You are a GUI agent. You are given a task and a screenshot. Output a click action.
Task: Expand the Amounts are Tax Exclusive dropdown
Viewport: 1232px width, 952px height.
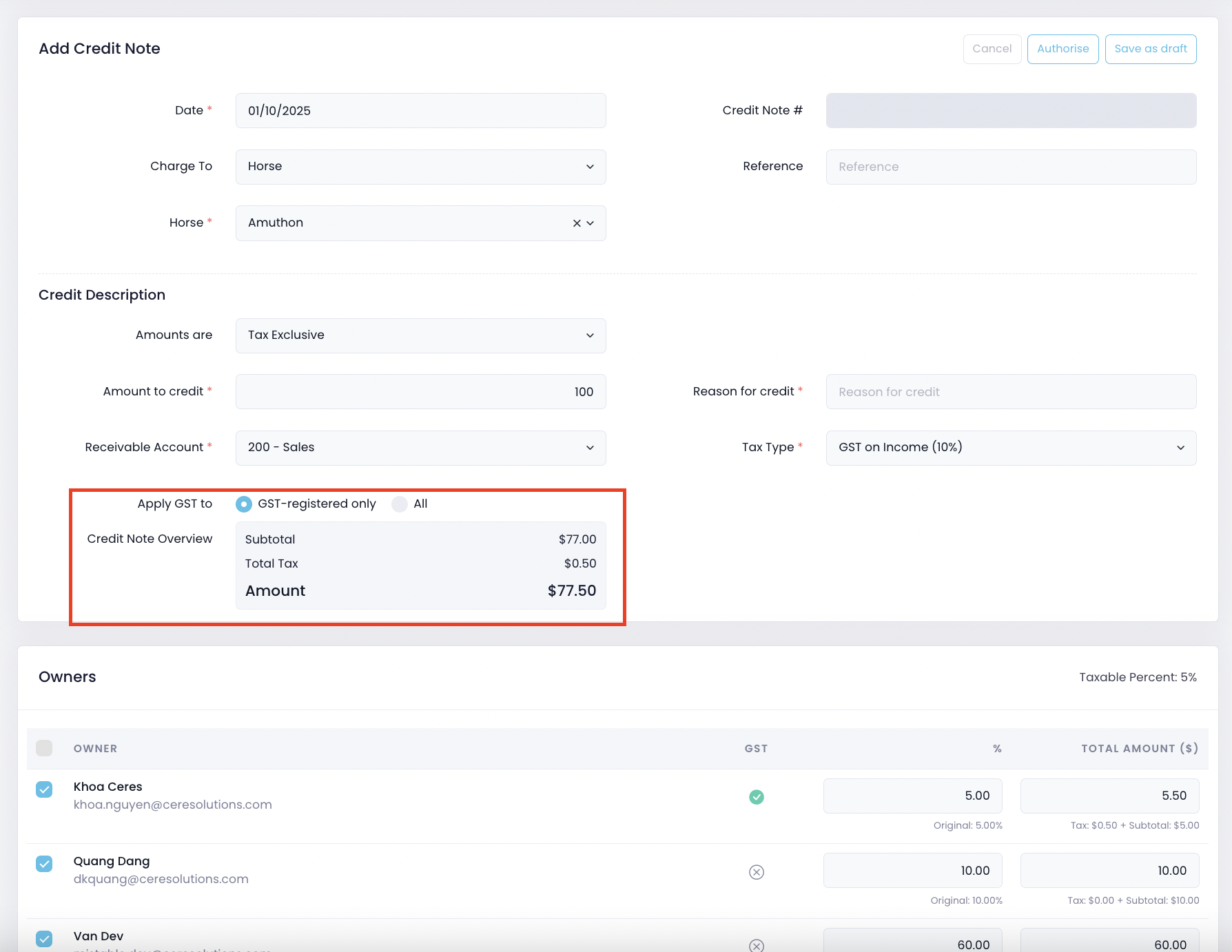[x=420, y=335]
